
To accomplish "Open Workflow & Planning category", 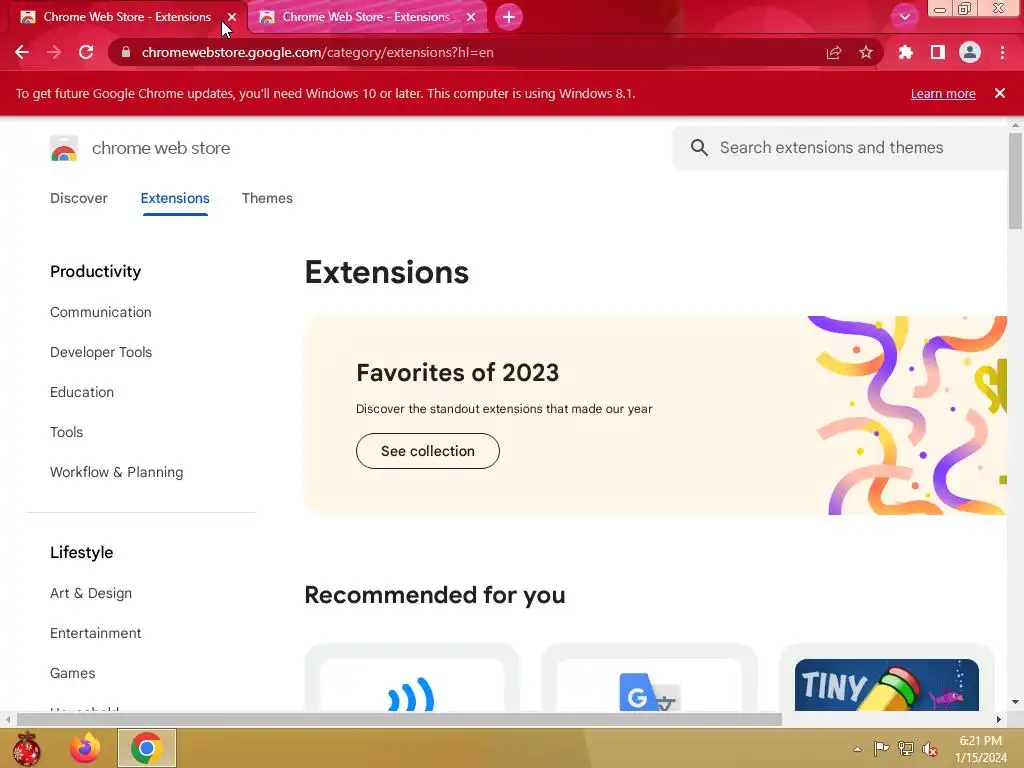I will [116, 472].
